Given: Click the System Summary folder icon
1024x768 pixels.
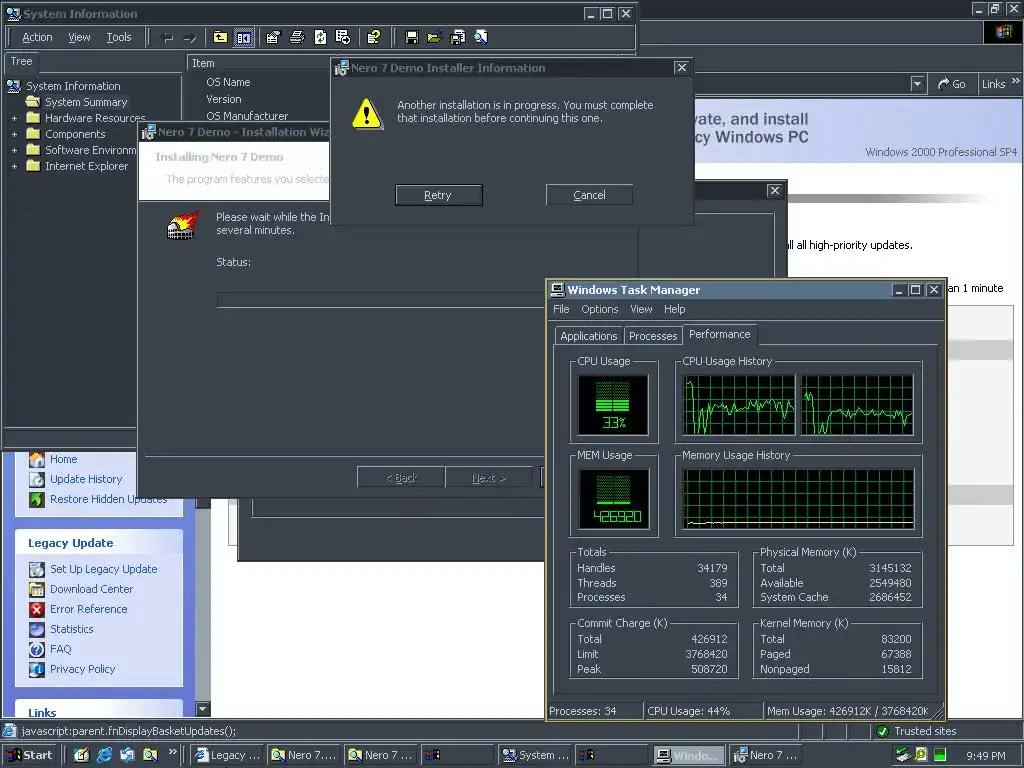Looking at the screenshot, I should (x=33, y=102).
